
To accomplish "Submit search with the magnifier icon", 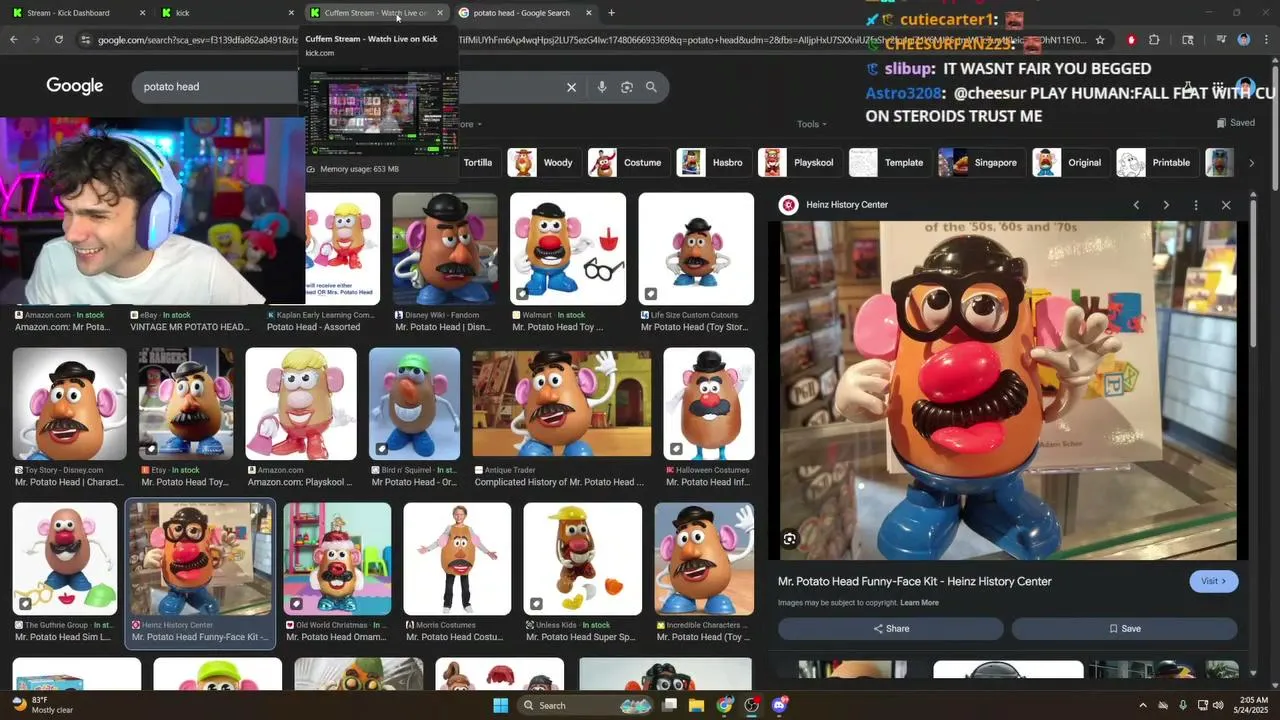I will coord(652,87).
